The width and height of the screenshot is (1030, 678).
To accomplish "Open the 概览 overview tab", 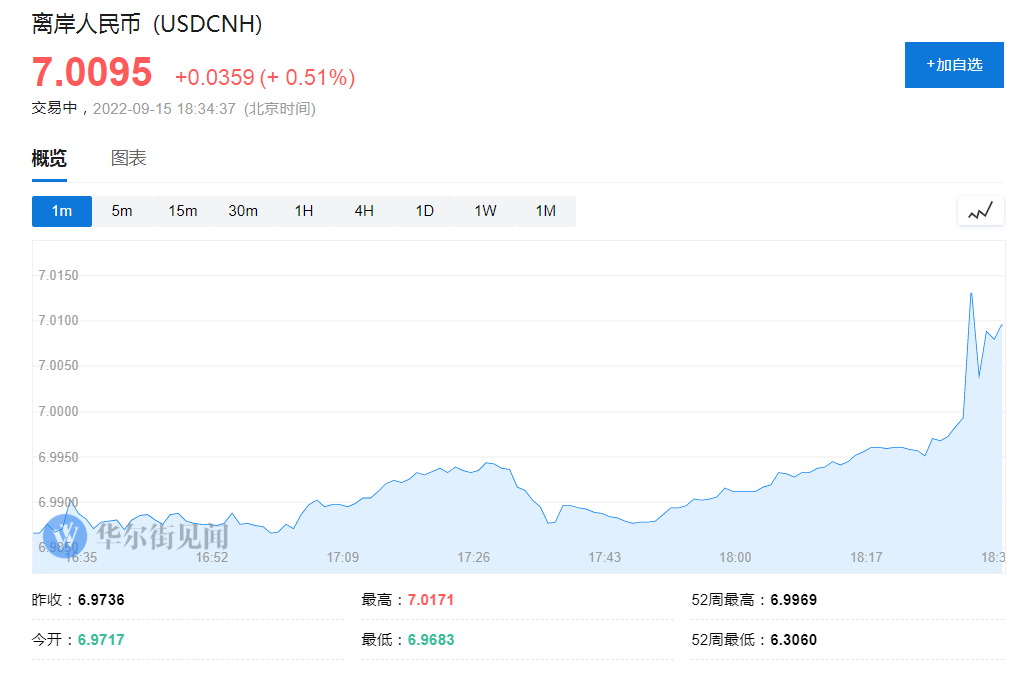I will (49, 158).
